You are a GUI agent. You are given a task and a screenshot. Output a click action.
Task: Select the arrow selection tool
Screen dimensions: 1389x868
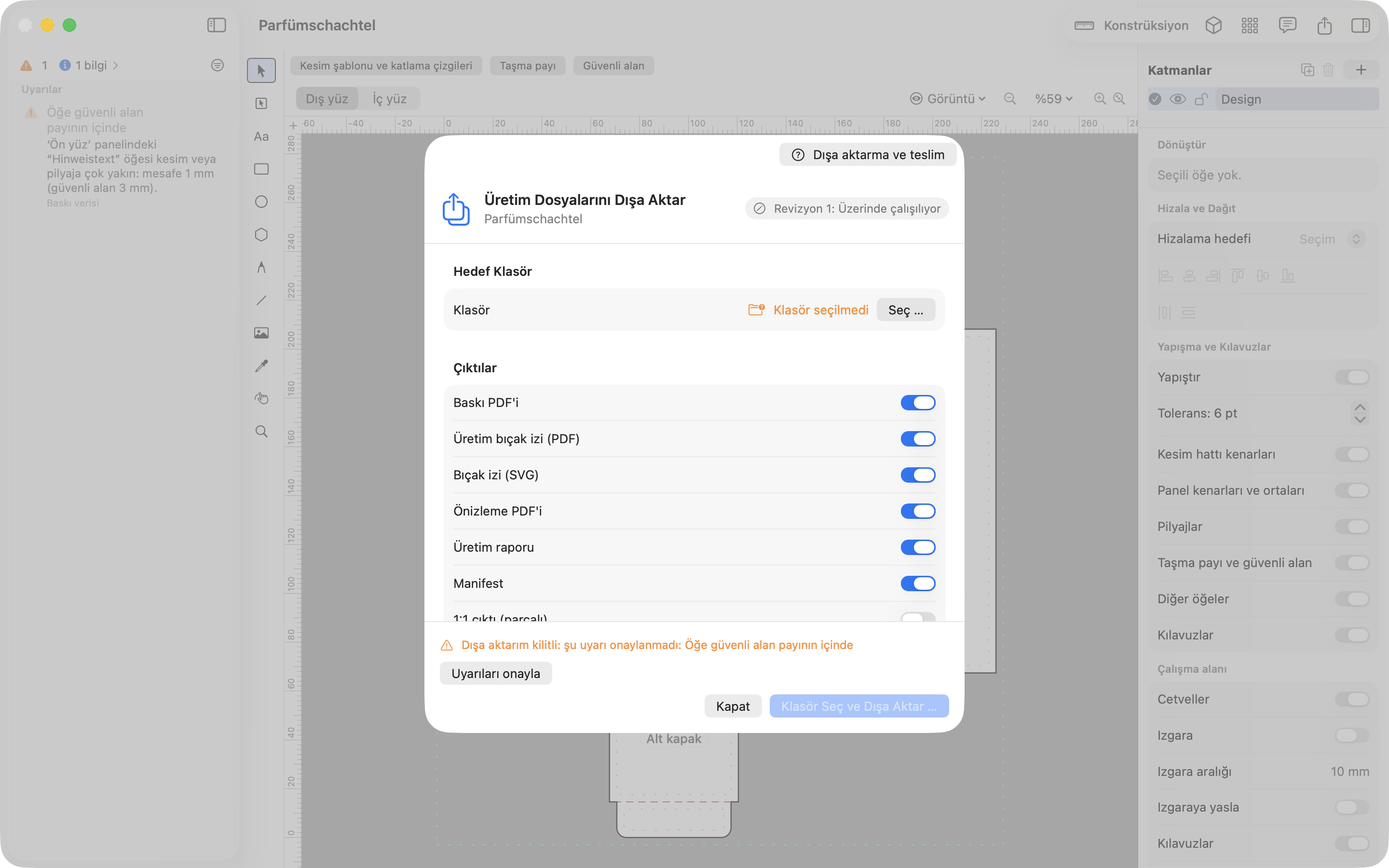261,70
